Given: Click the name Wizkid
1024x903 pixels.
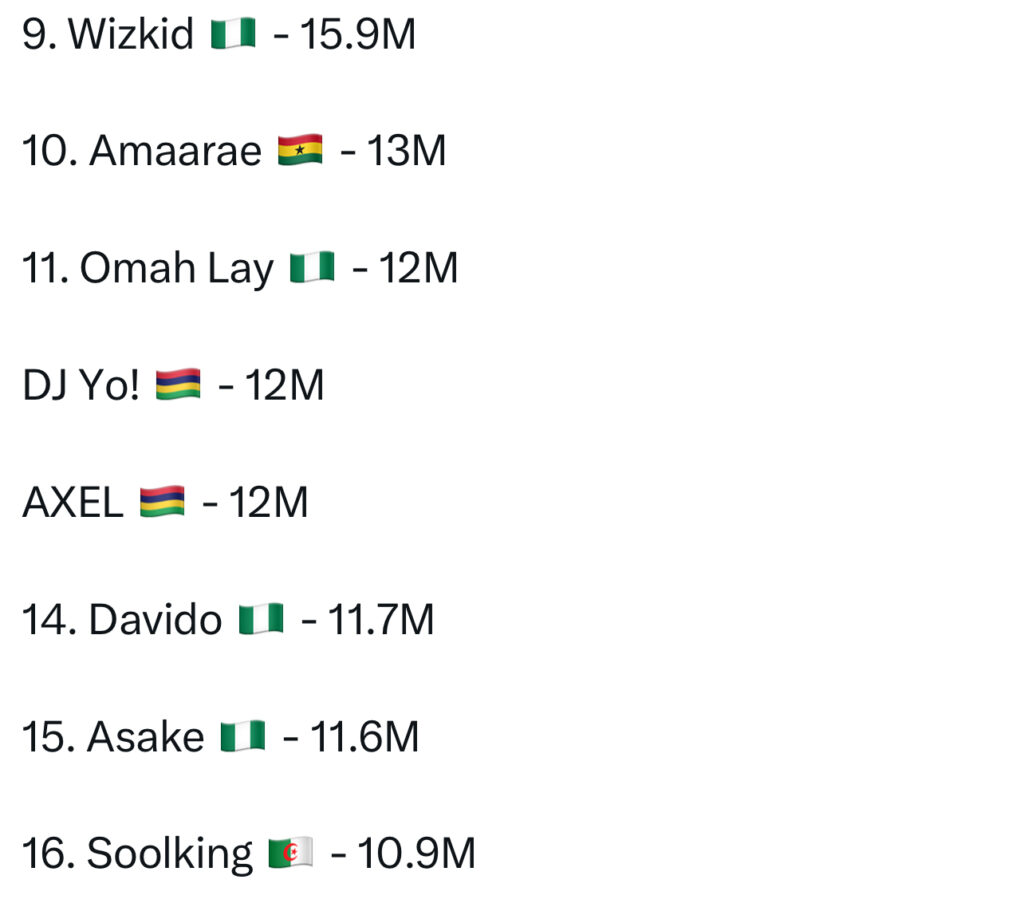Looking at the screenshot, I should coord(133,36).
